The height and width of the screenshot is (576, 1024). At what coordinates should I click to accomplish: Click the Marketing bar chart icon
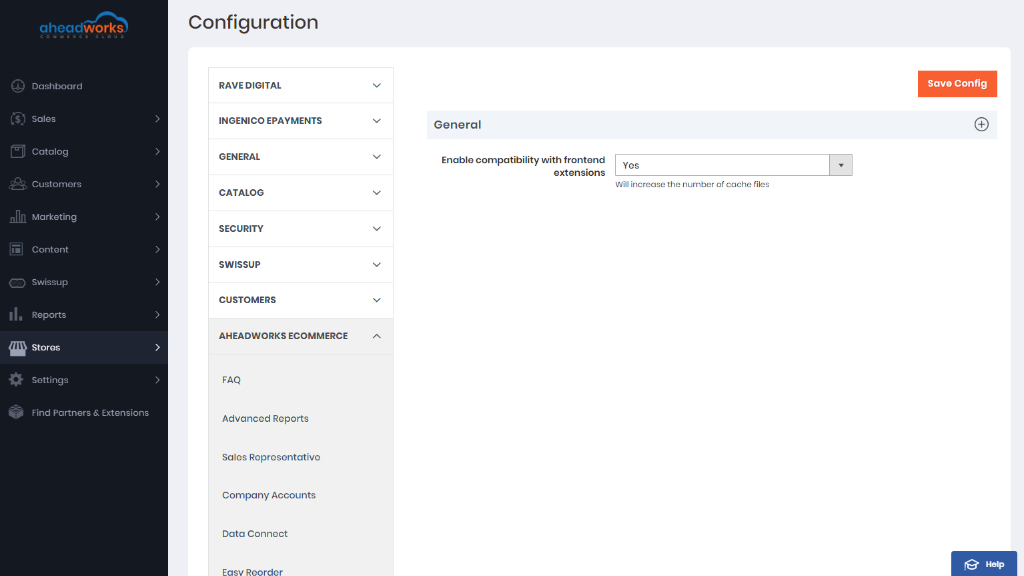tap(18, 216)
